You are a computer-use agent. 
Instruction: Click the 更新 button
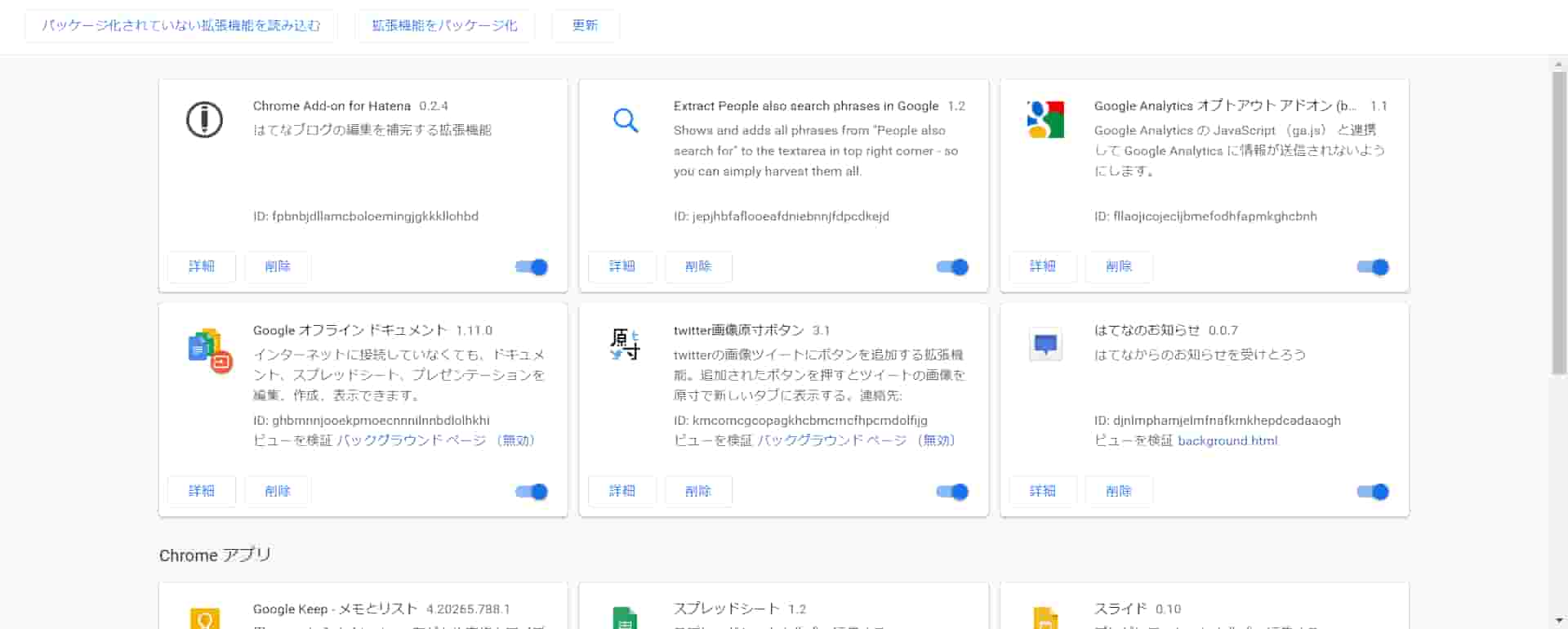pyautogui.click(x=586, y=25)
